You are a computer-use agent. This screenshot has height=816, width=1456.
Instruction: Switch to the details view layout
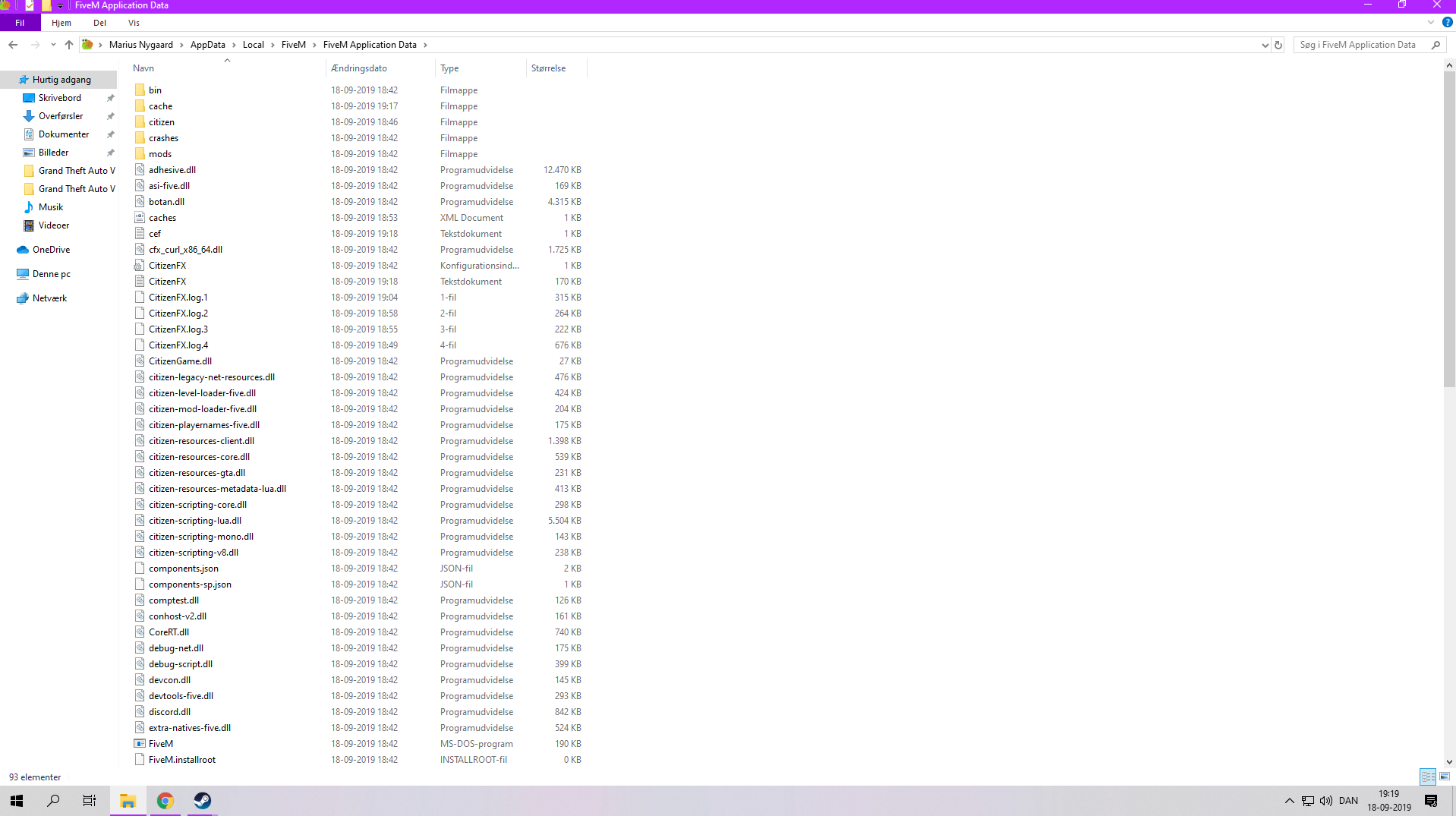1428,777
